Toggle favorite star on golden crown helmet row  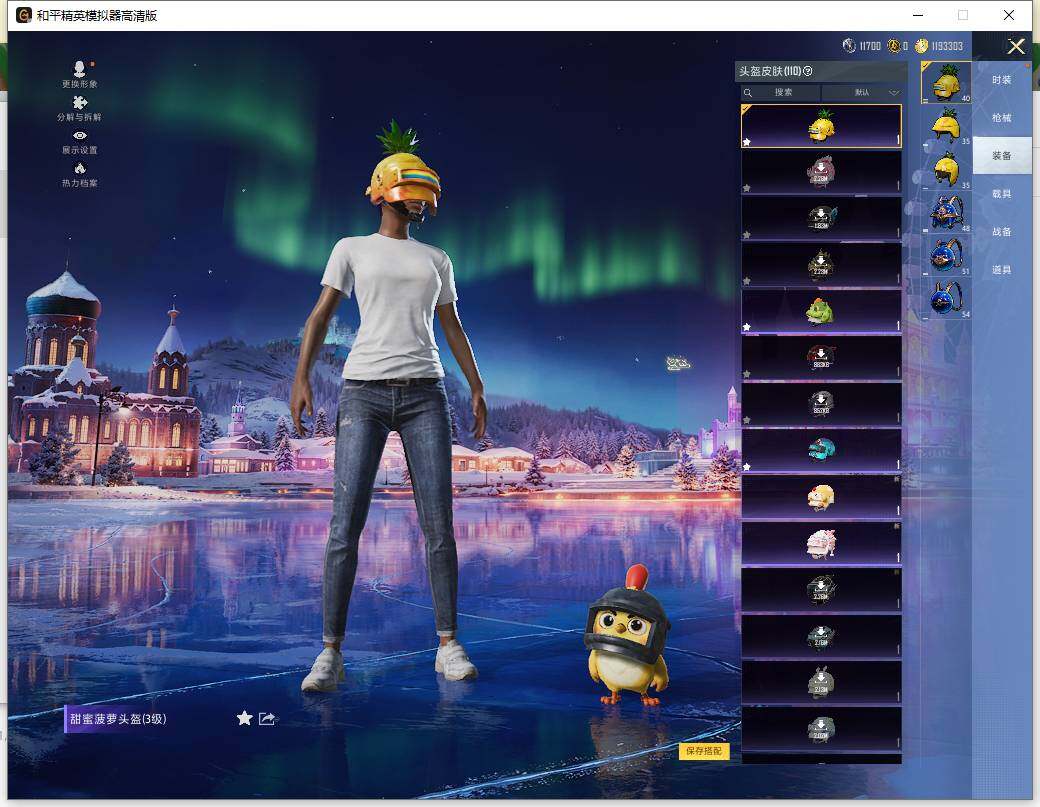click(747, 281)
